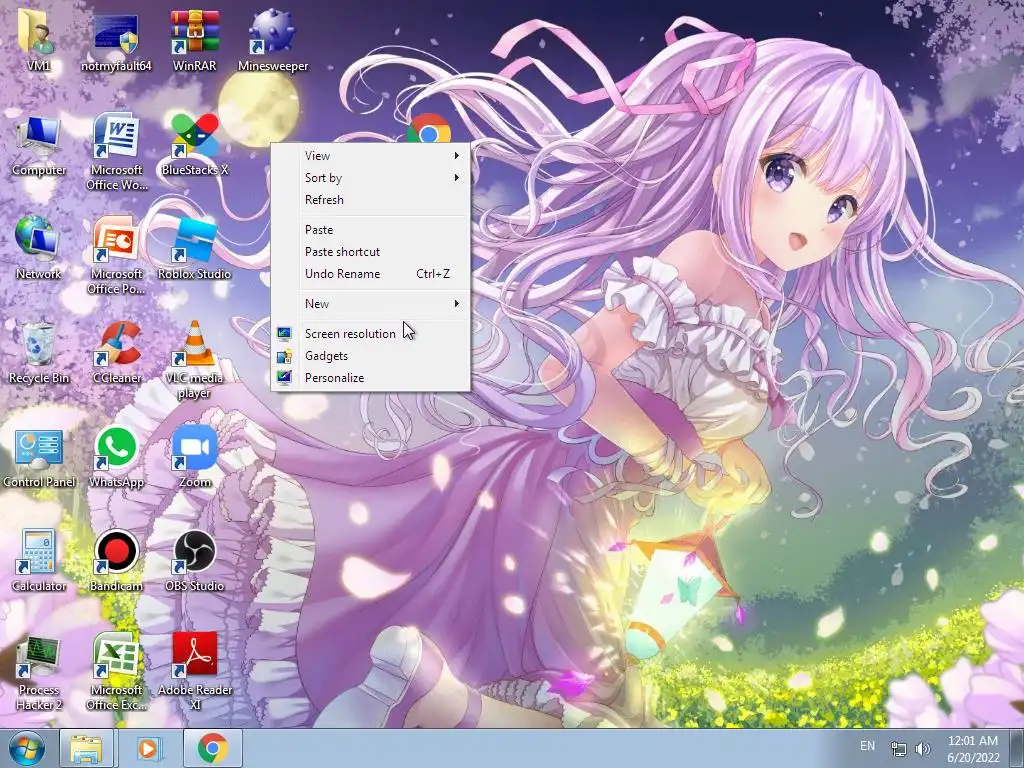
Task: Select the VM1 folder icon
Action: click(38, 41)
